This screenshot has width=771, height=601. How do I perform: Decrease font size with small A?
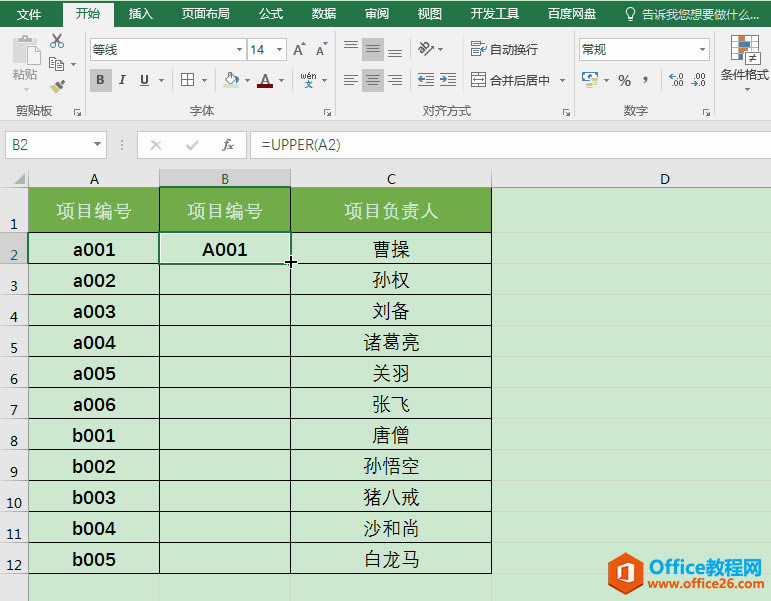point(321,50)
